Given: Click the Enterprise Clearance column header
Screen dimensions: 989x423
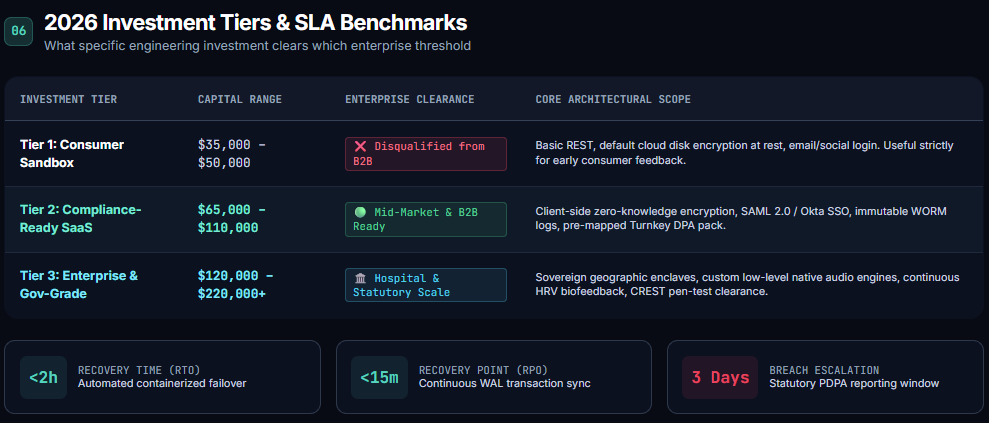Looking at the screenshot, I should pos(409,100).
